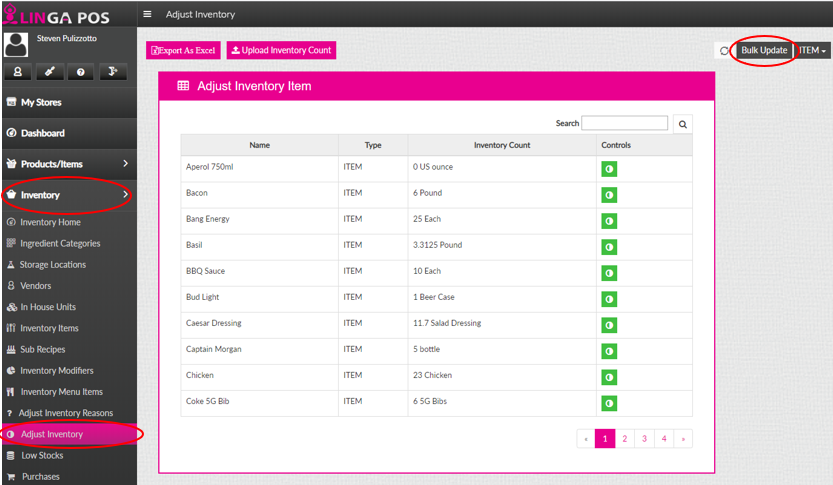This screenshot has height=485, width=833.
Task: Open the help question mark icon
Action: (80, 72)
